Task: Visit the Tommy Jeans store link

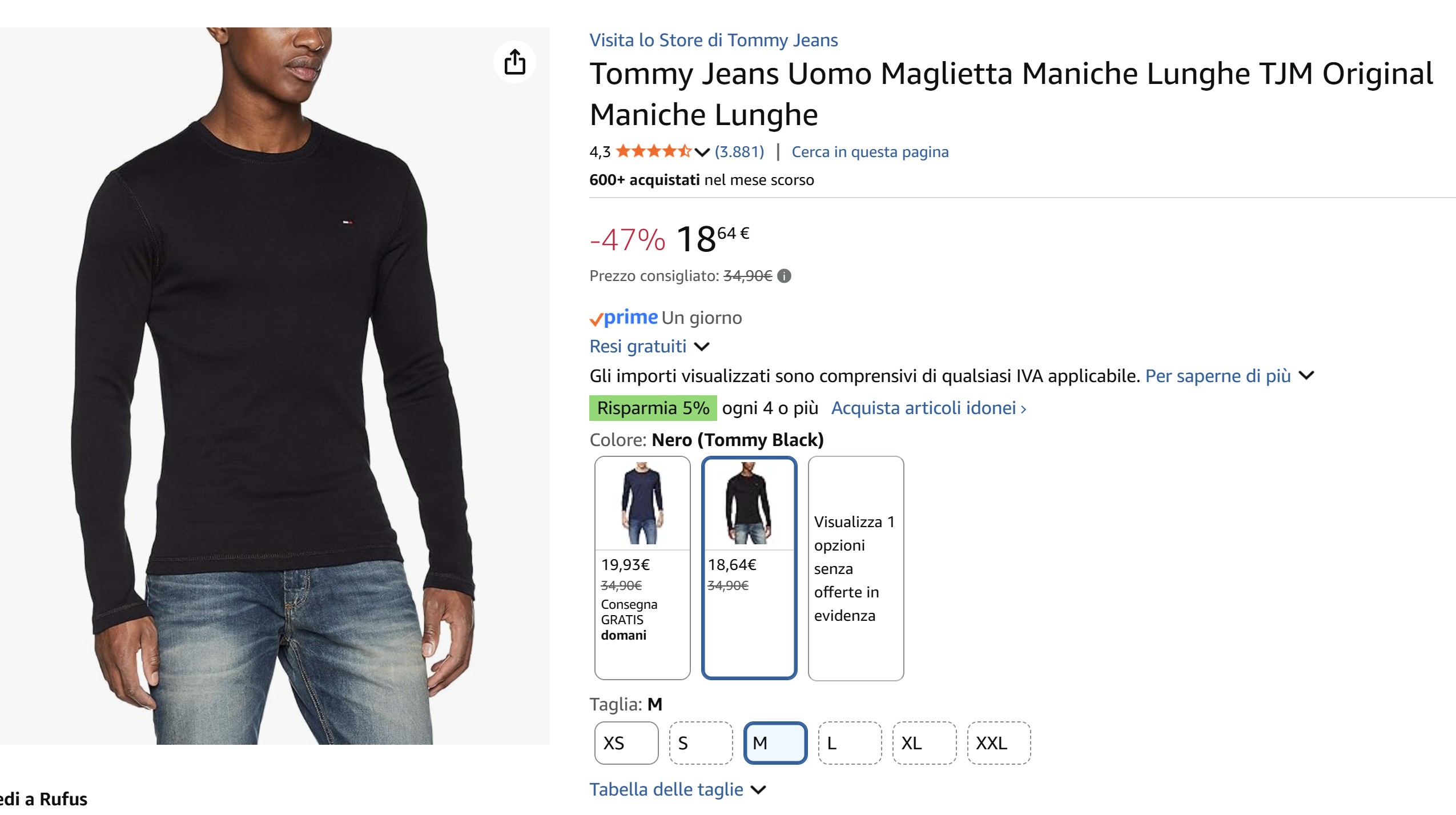Action: coord(713,40)
